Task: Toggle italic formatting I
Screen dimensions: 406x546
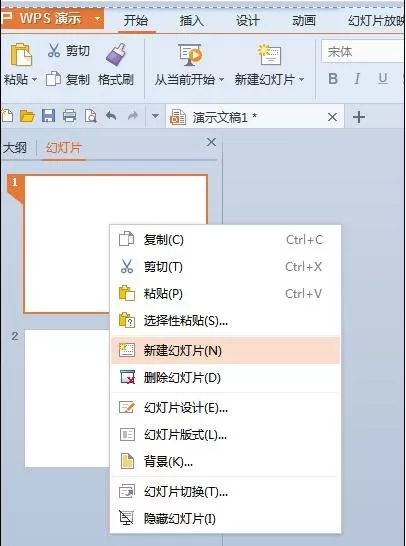Action: 357,79
